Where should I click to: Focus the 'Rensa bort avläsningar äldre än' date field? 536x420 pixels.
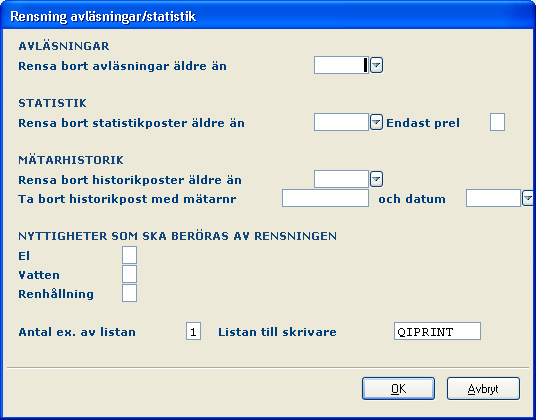341,65
